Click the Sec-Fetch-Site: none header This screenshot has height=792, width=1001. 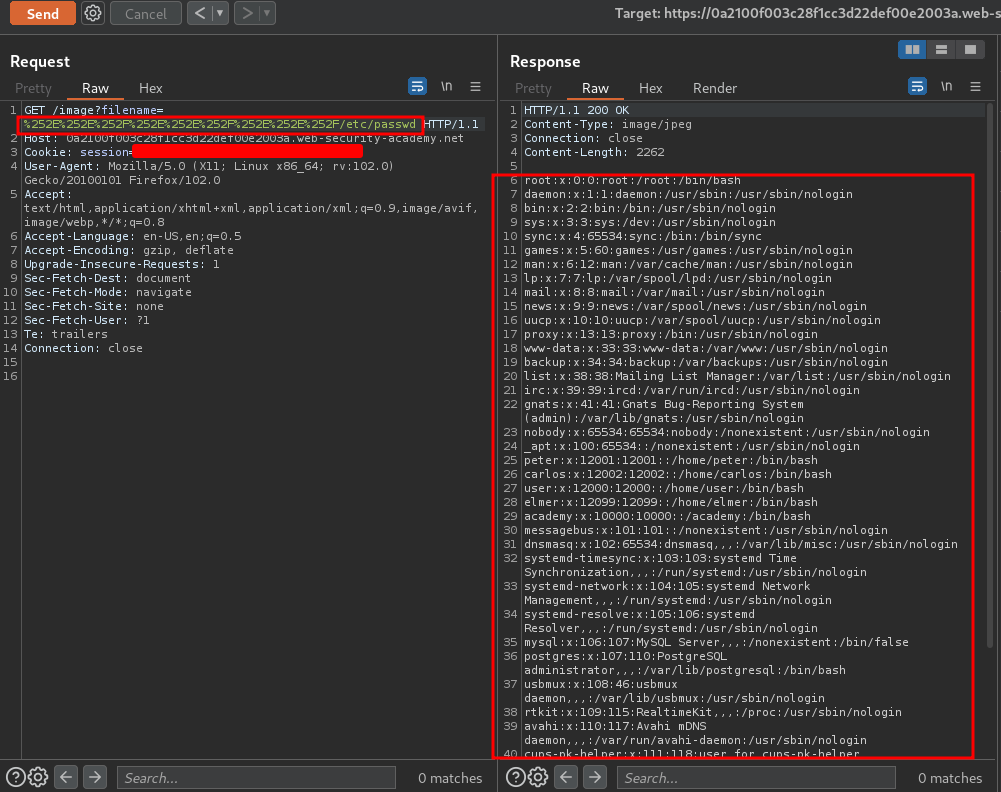click(94, 306)
